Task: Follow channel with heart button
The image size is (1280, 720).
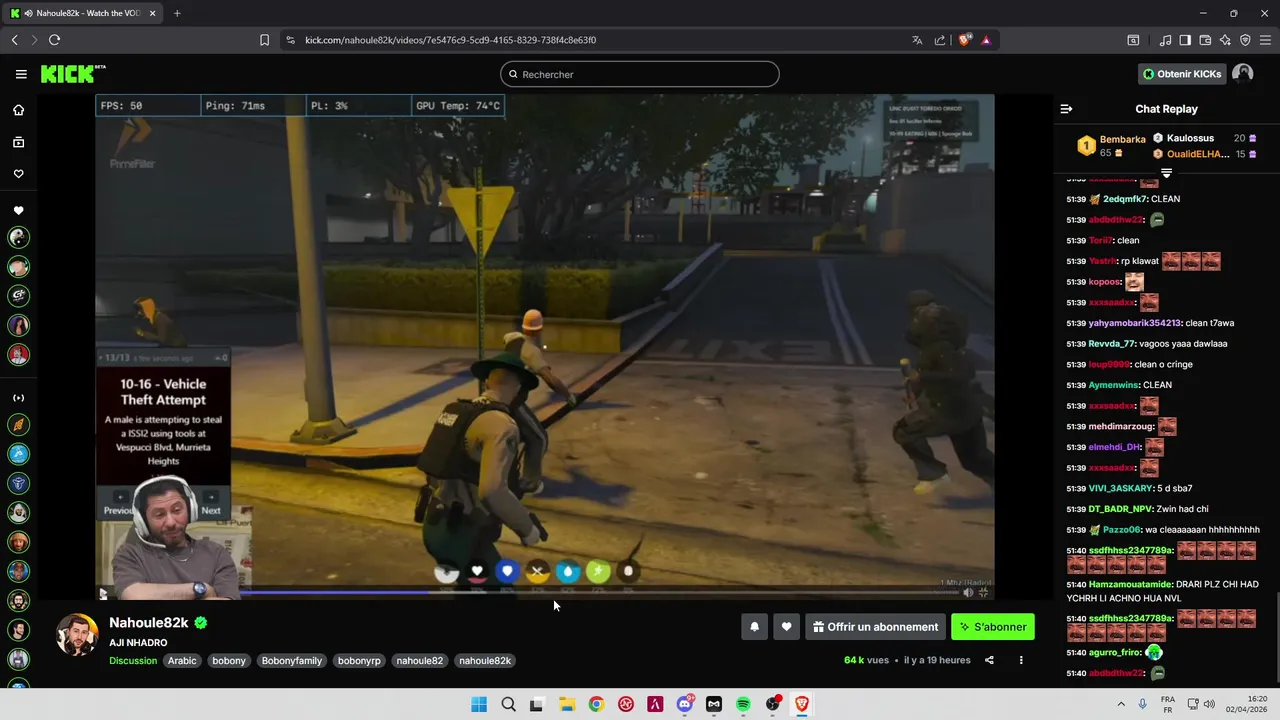Action: click(x=787, y=627)
